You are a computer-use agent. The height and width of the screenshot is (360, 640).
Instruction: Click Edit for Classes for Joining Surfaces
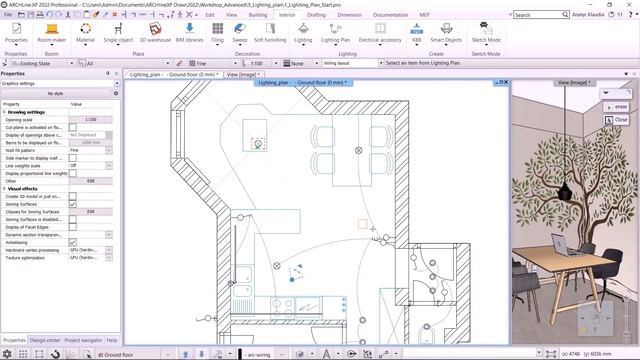91,212
